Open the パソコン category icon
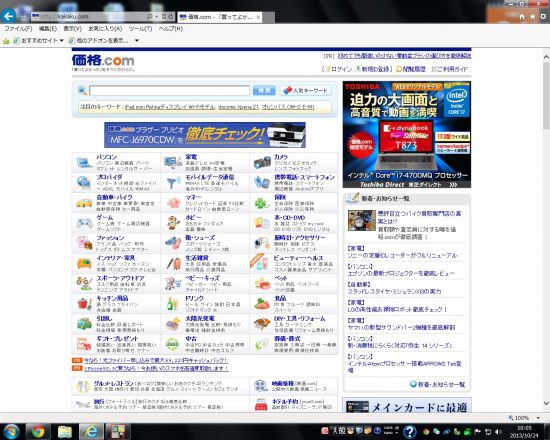550x440 pixels. tap(84, 162)
